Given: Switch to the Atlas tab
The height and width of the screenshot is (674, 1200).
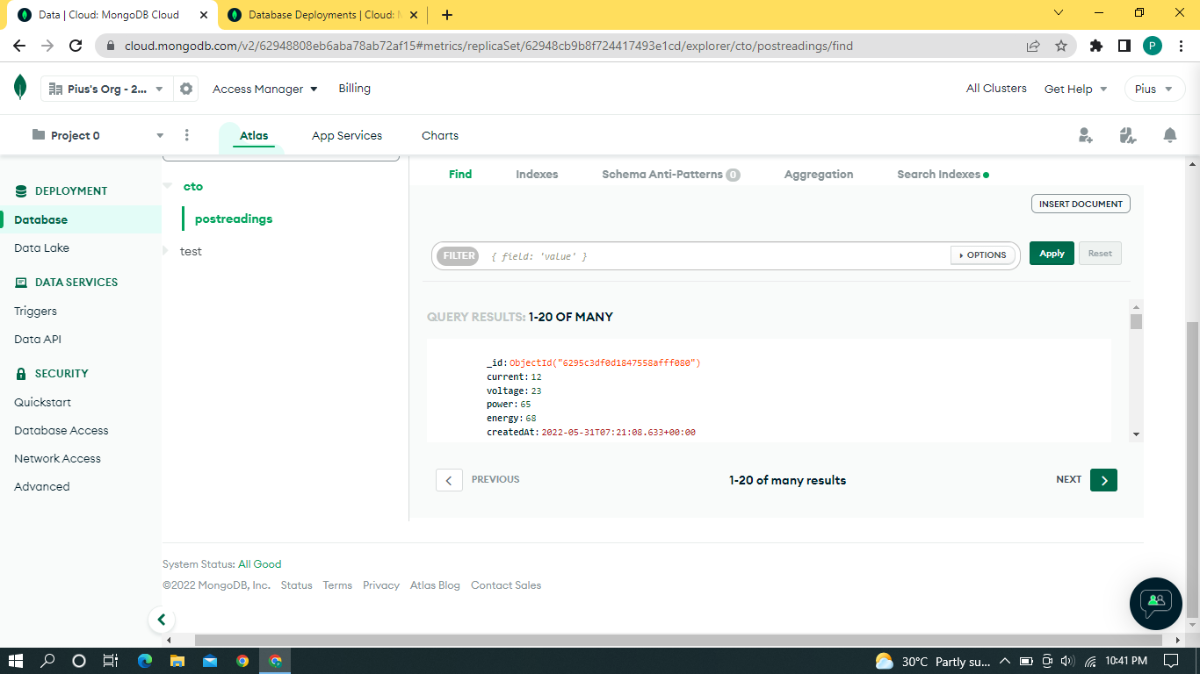Looking at the screenshot, I should pyautogui.click(x=254, y=136).
